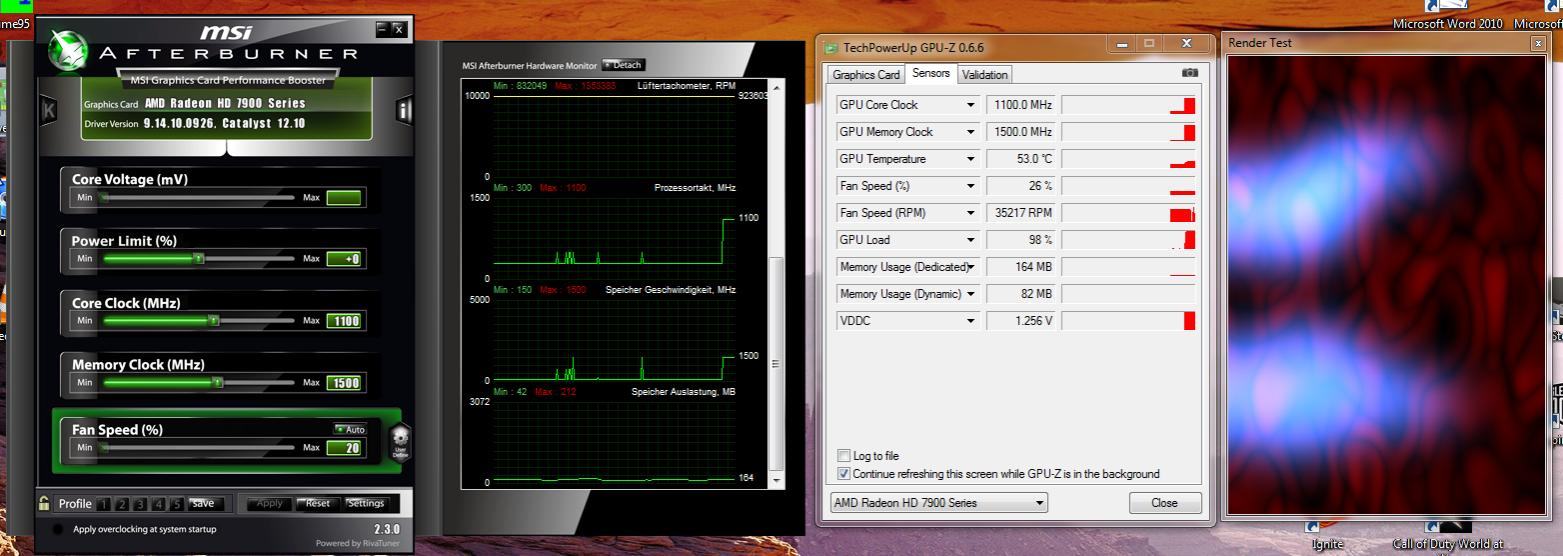Open the Microsoft Word 2010 desktop shortcut
Screen dimensions: 1563x556
[x=1447, y=15]
